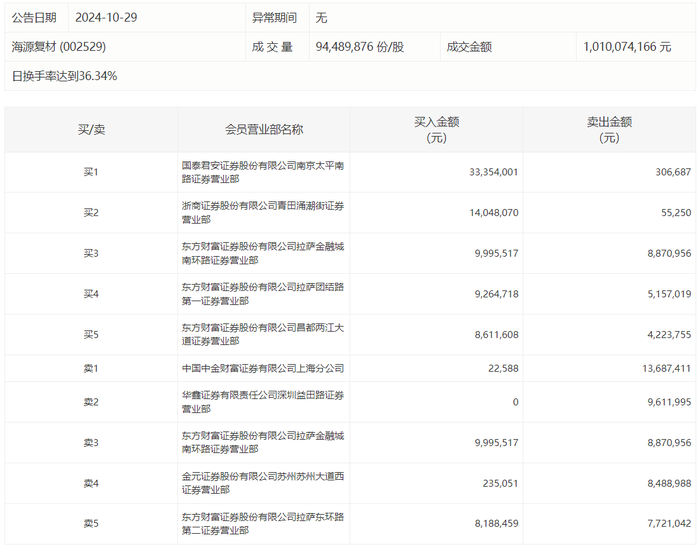The image size is (700, 549).
Task: Click the 买5 row label
Action: coord(91,334)
